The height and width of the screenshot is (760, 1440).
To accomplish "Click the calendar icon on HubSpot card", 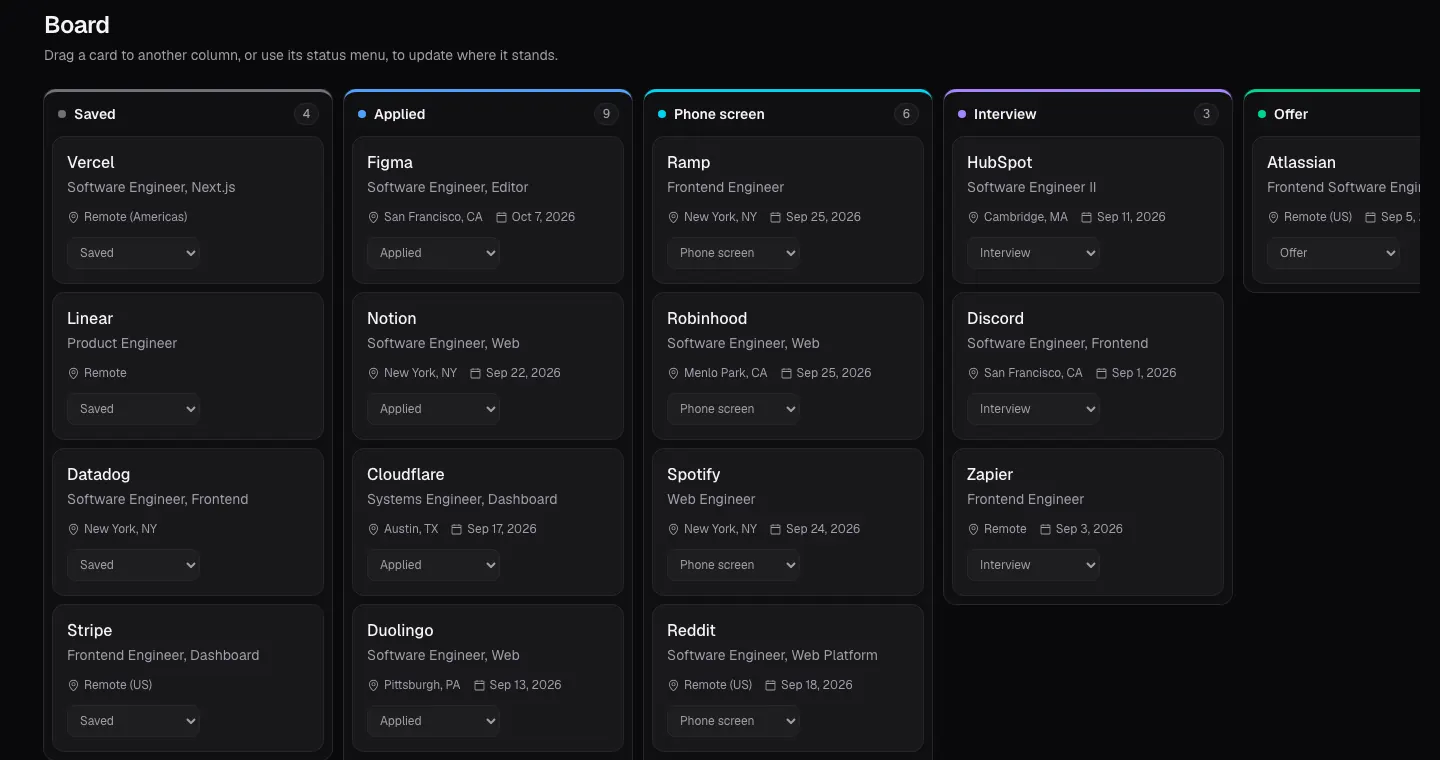I will (x=1087, y=217).
